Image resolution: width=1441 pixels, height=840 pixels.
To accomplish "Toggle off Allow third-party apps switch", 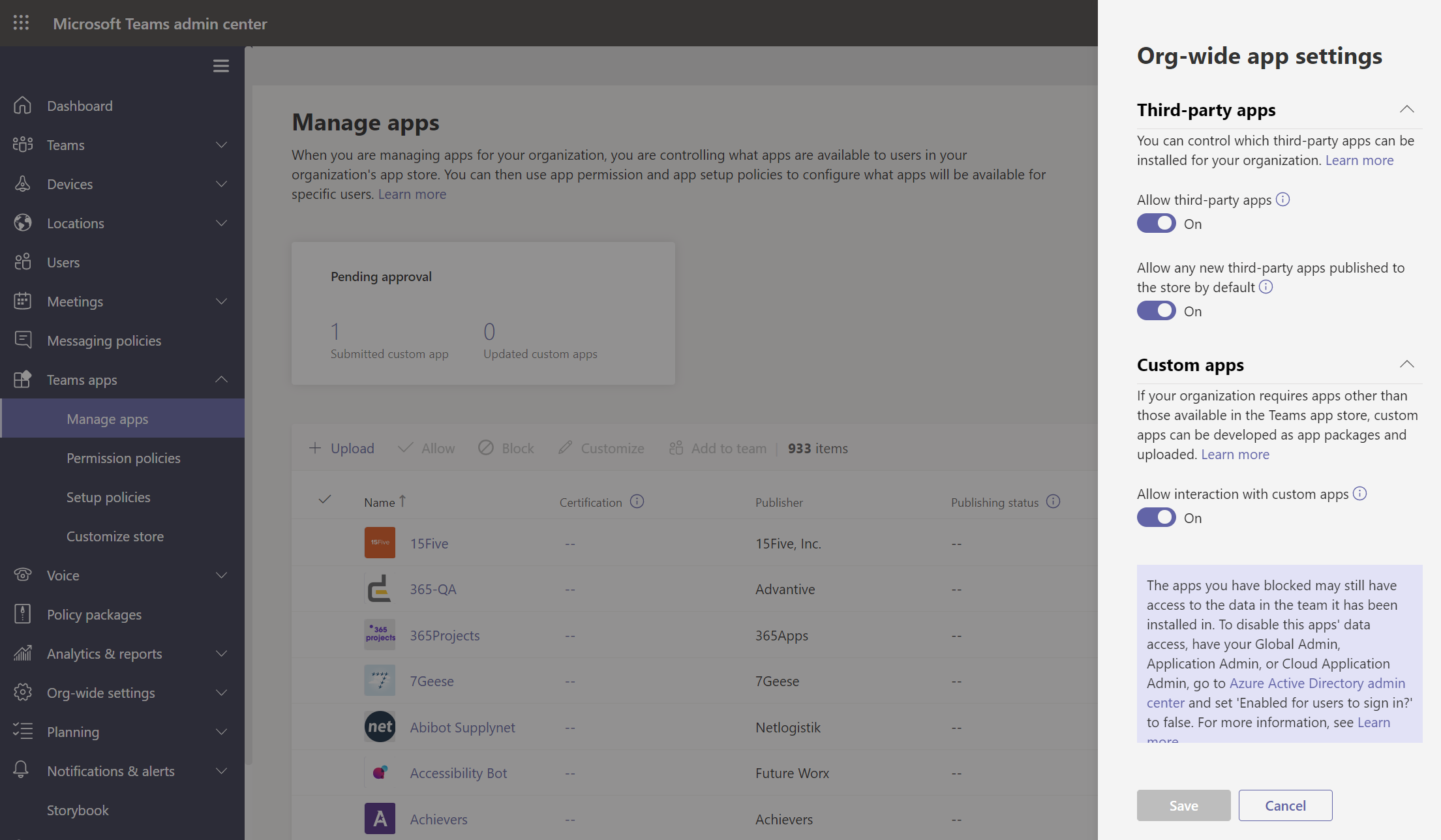I will (1156, 224).
